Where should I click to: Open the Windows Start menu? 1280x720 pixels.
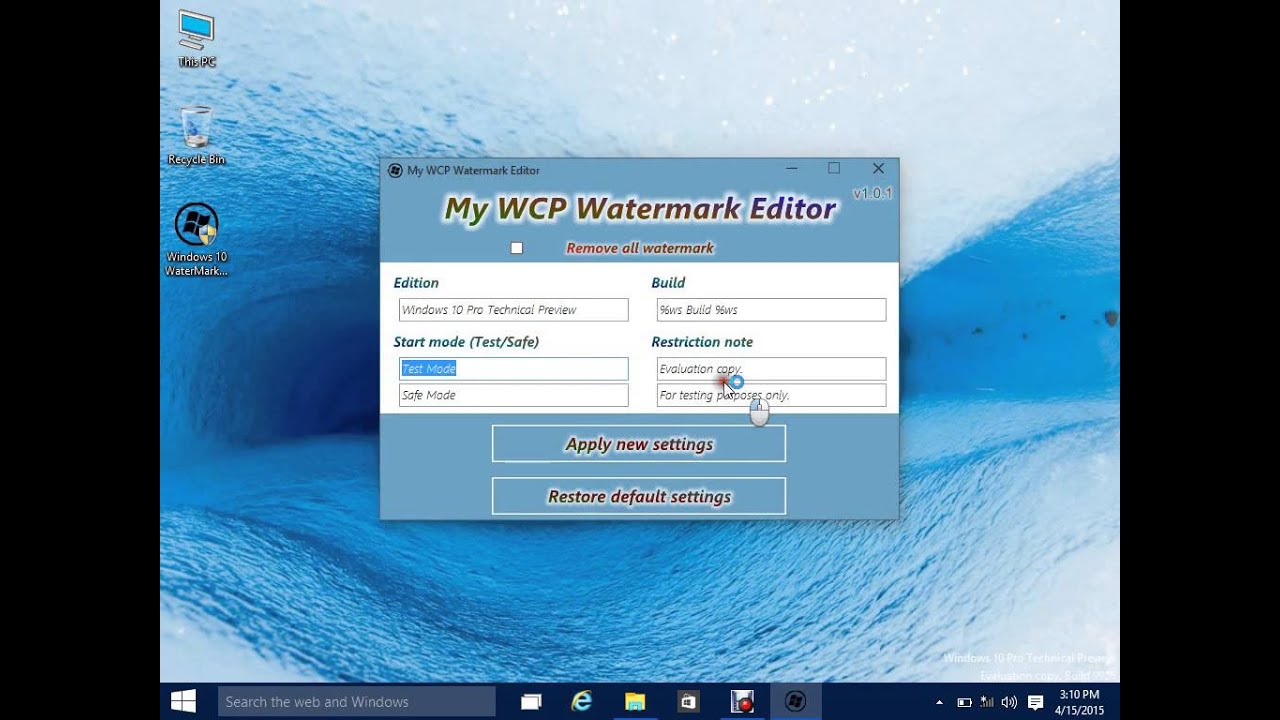click(x=183, y=702)
